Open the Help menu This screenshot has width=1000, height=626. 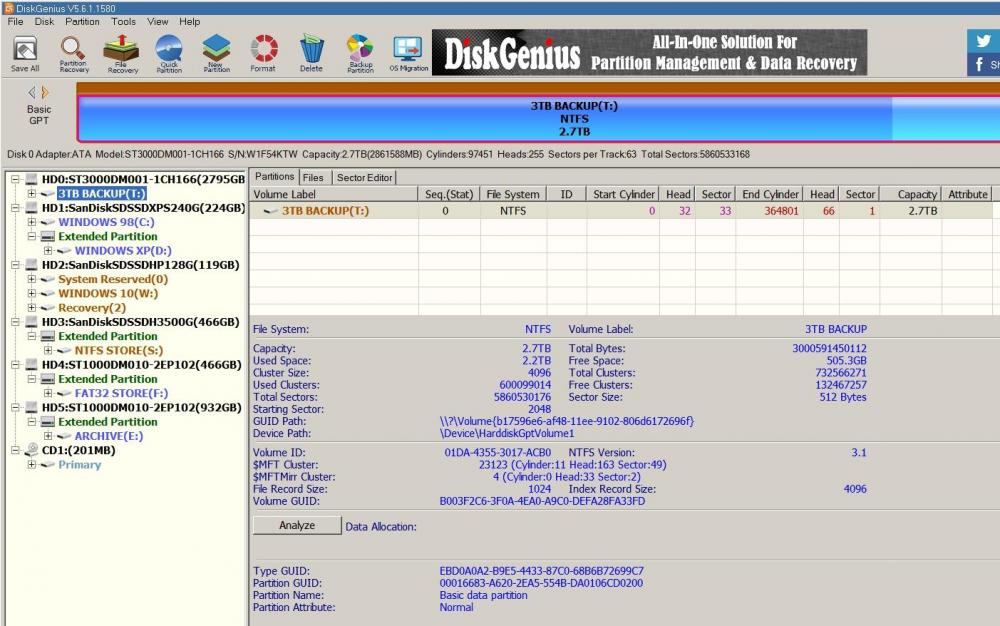189,22
